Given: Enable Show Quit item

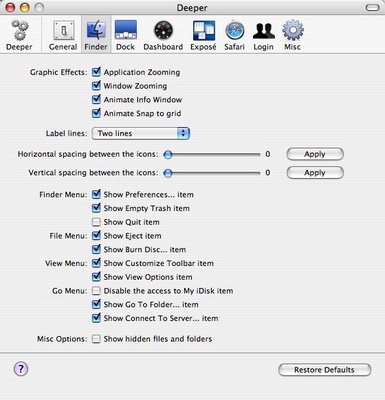Looking at the screenshot, I should coord(96,222).
